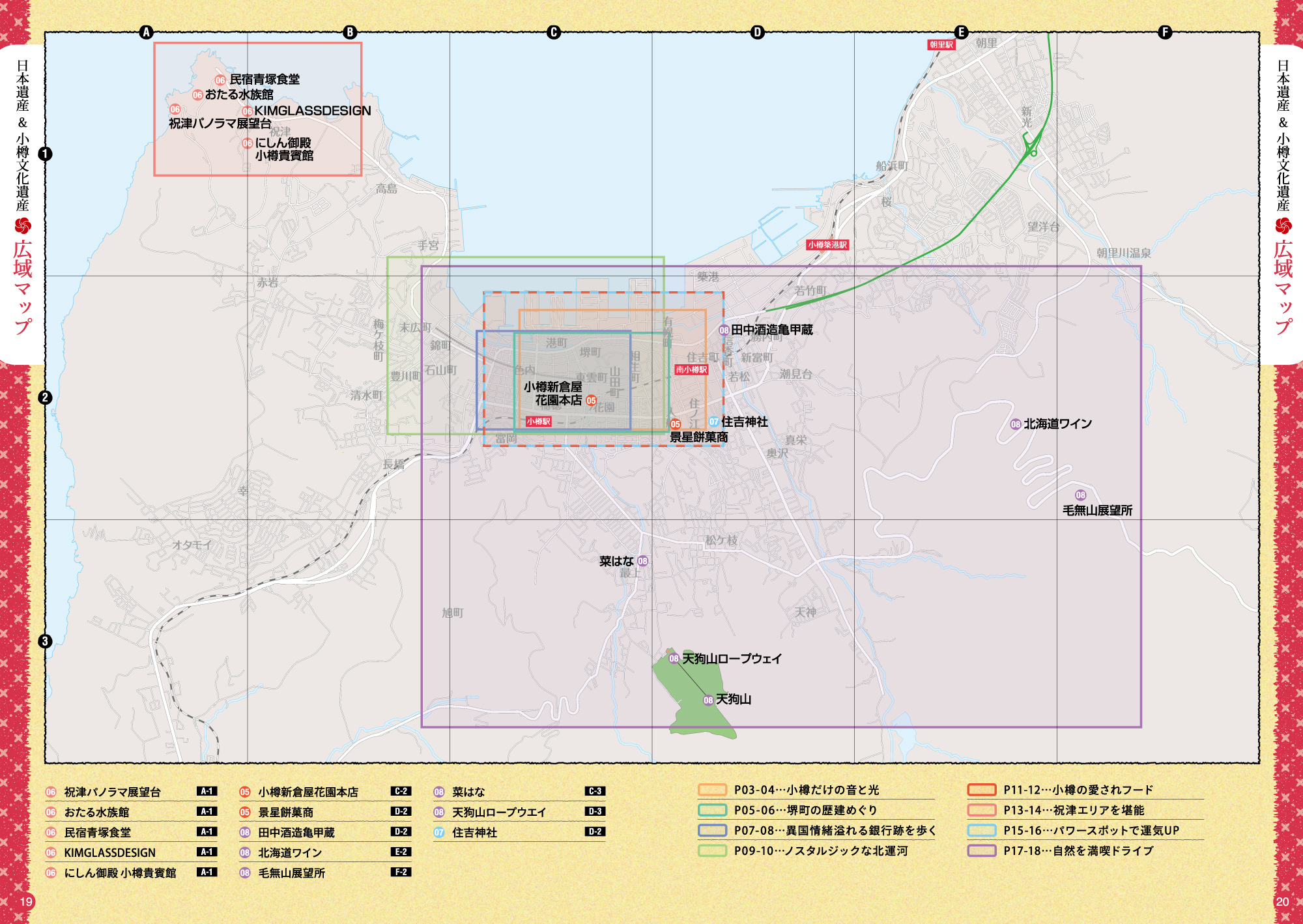The width and height of the screenshot is (1303, 924).
Task: Select the 08 marker for 天狗山ロープウェイ on map
Action: click(x=674, y=659)
